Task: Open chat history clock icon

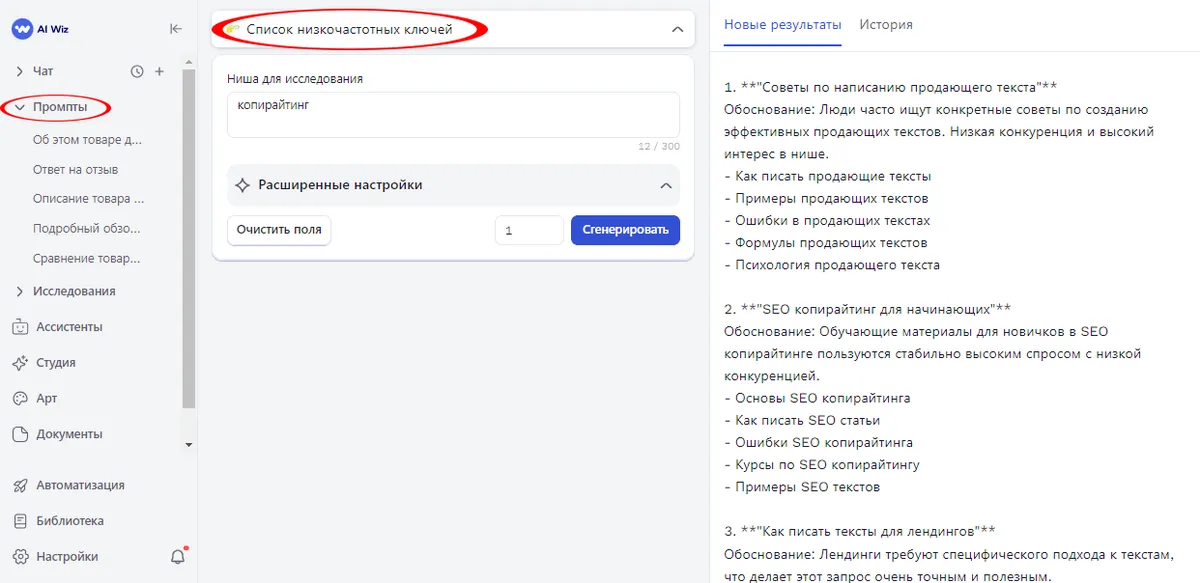Action: (138, 71)
